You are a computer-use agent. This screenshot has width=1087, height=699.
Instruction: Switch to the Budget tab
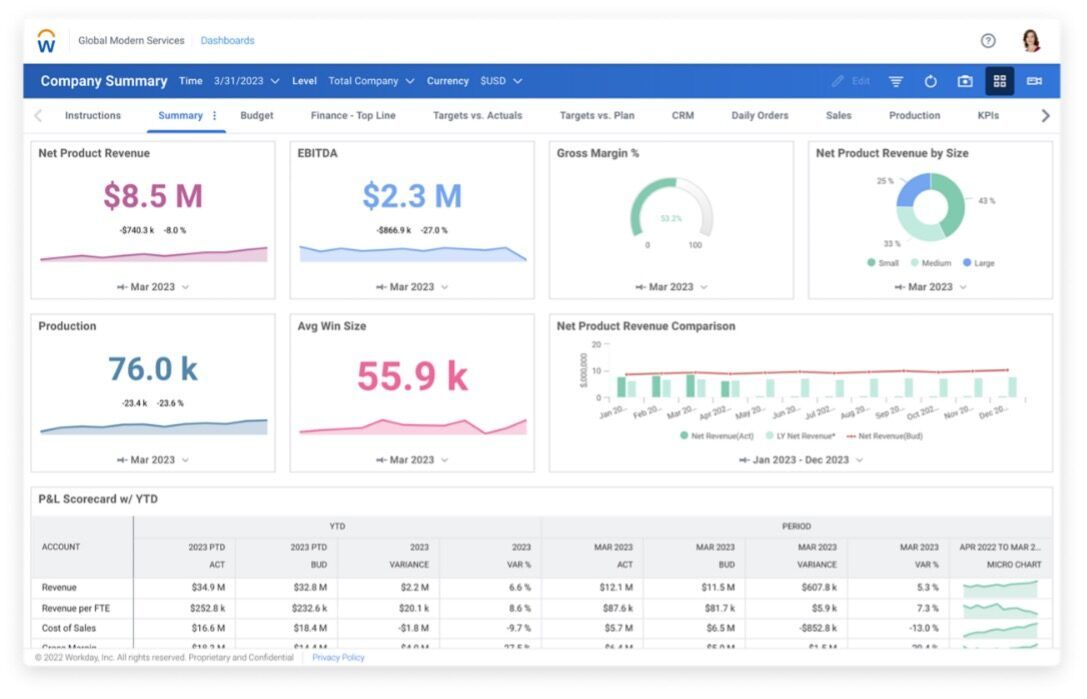pyautogui.click(x=256, y=116)
